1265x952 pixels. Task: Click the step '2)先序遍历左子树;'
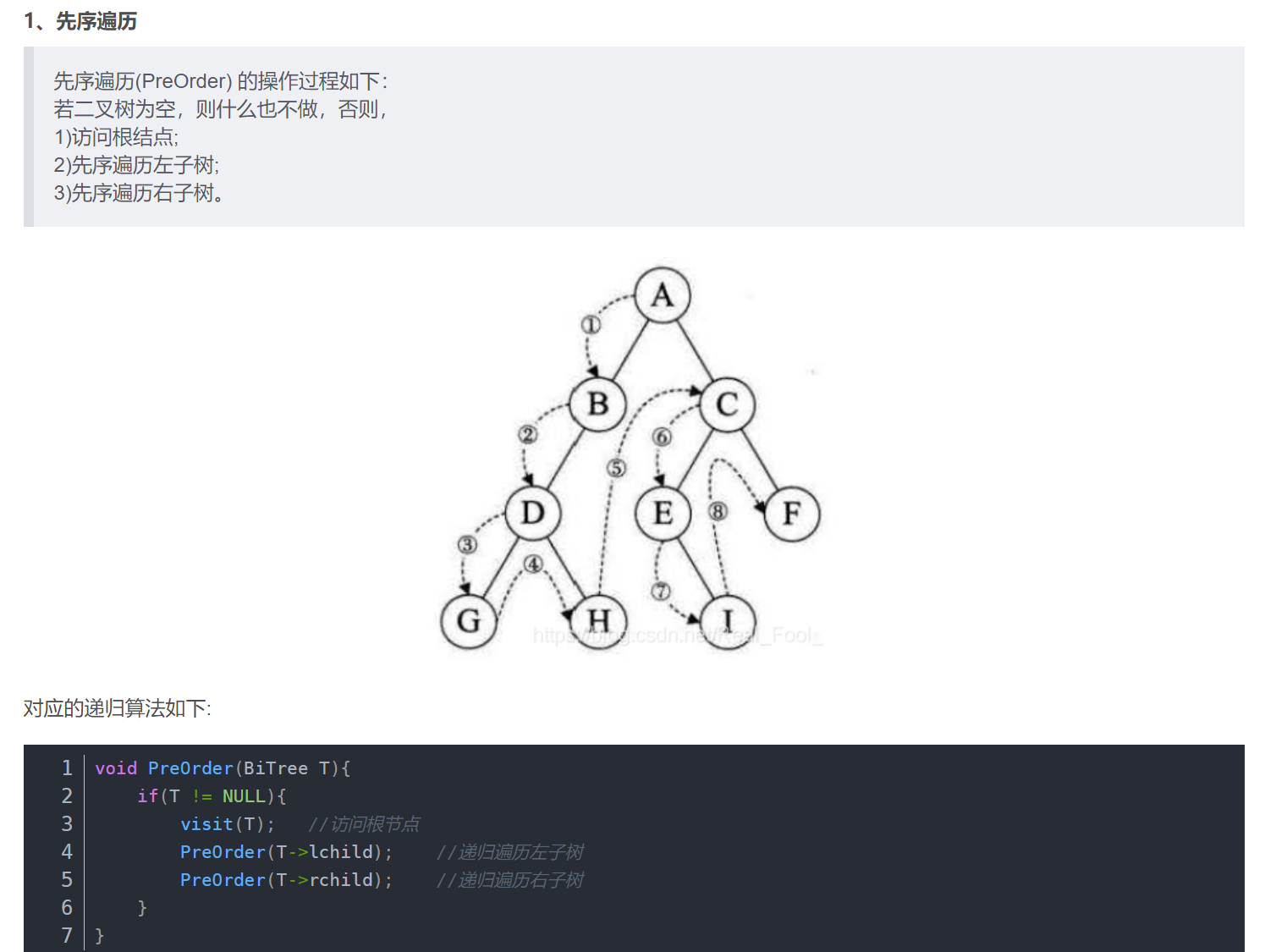pos(136,165)
